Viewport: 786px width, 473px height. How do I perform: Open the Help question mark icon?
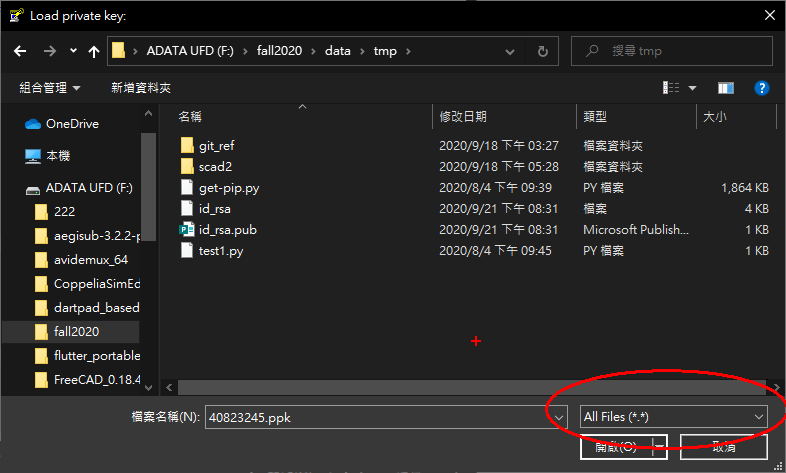coord(761,88)
